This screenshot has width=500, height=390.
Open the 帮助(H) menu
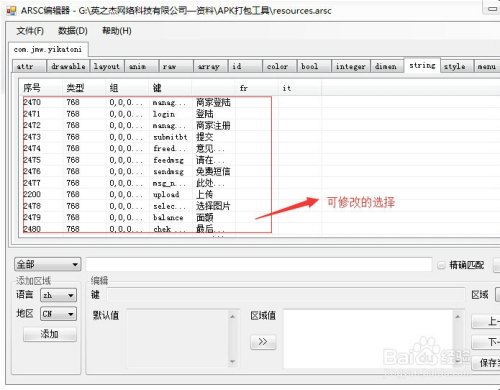117,31
